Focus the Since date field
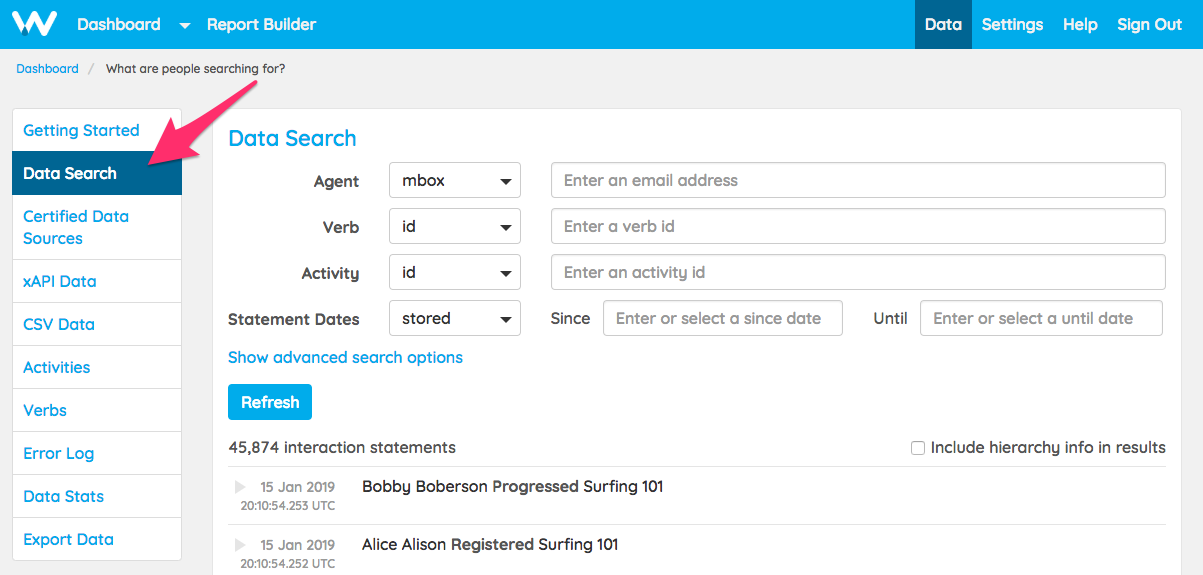 click(722, 319)
